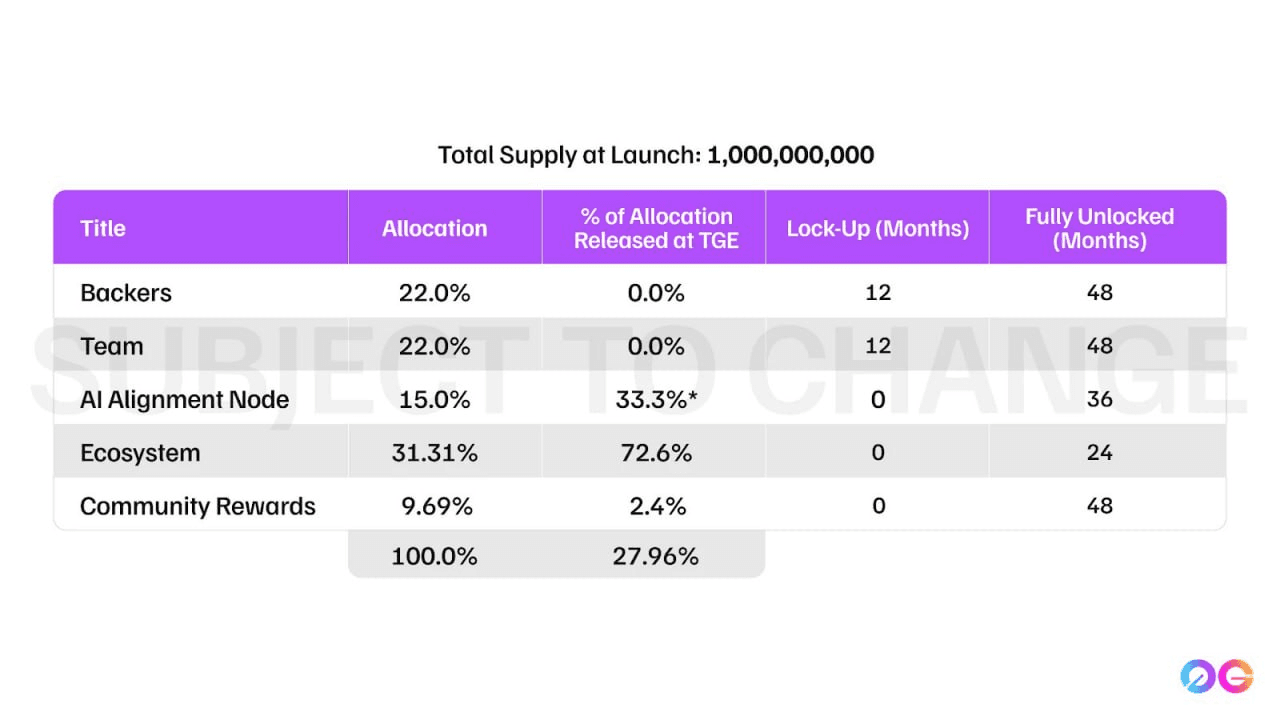
Task: Click the 27.96% total released cell
Action: [655, 556]
